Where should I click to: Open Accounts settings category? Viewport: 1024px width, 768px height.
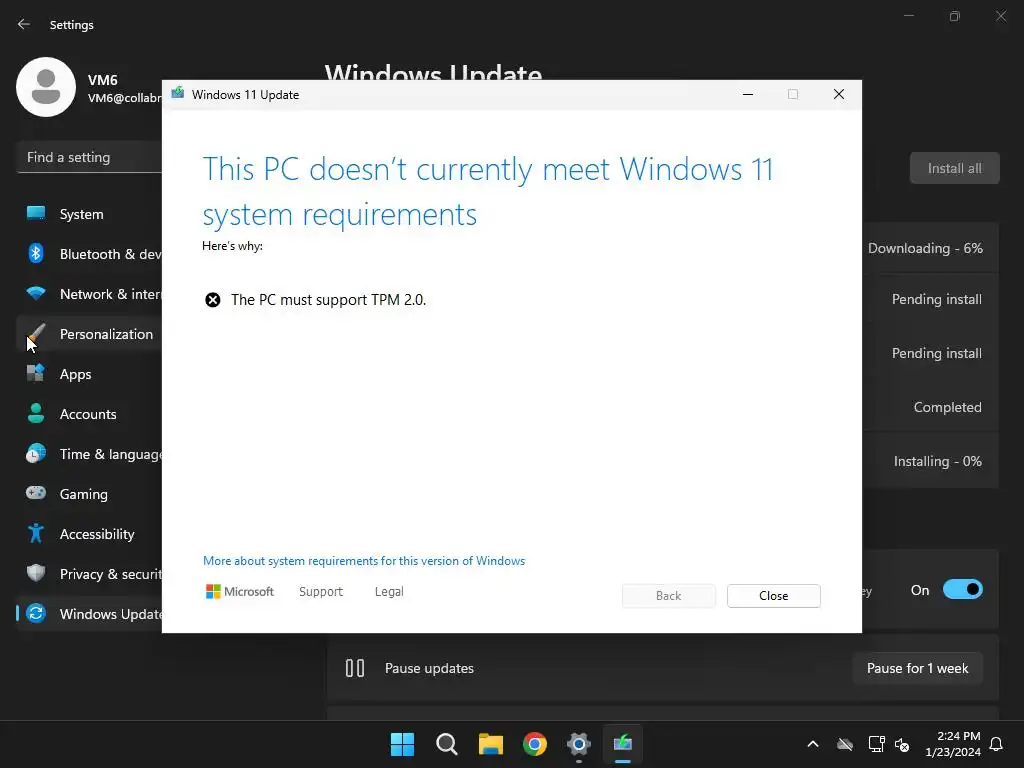click(89, 413)
